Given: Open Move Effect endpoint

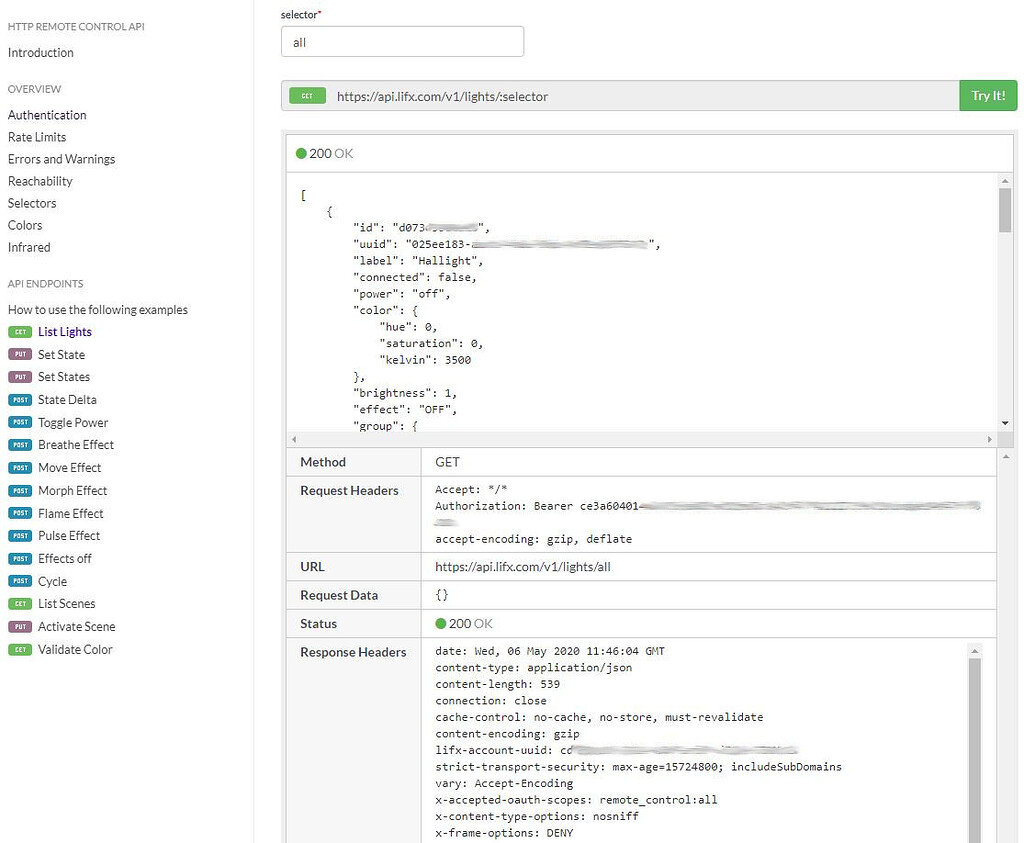Looking at the screenshot, I should [69, 468].
